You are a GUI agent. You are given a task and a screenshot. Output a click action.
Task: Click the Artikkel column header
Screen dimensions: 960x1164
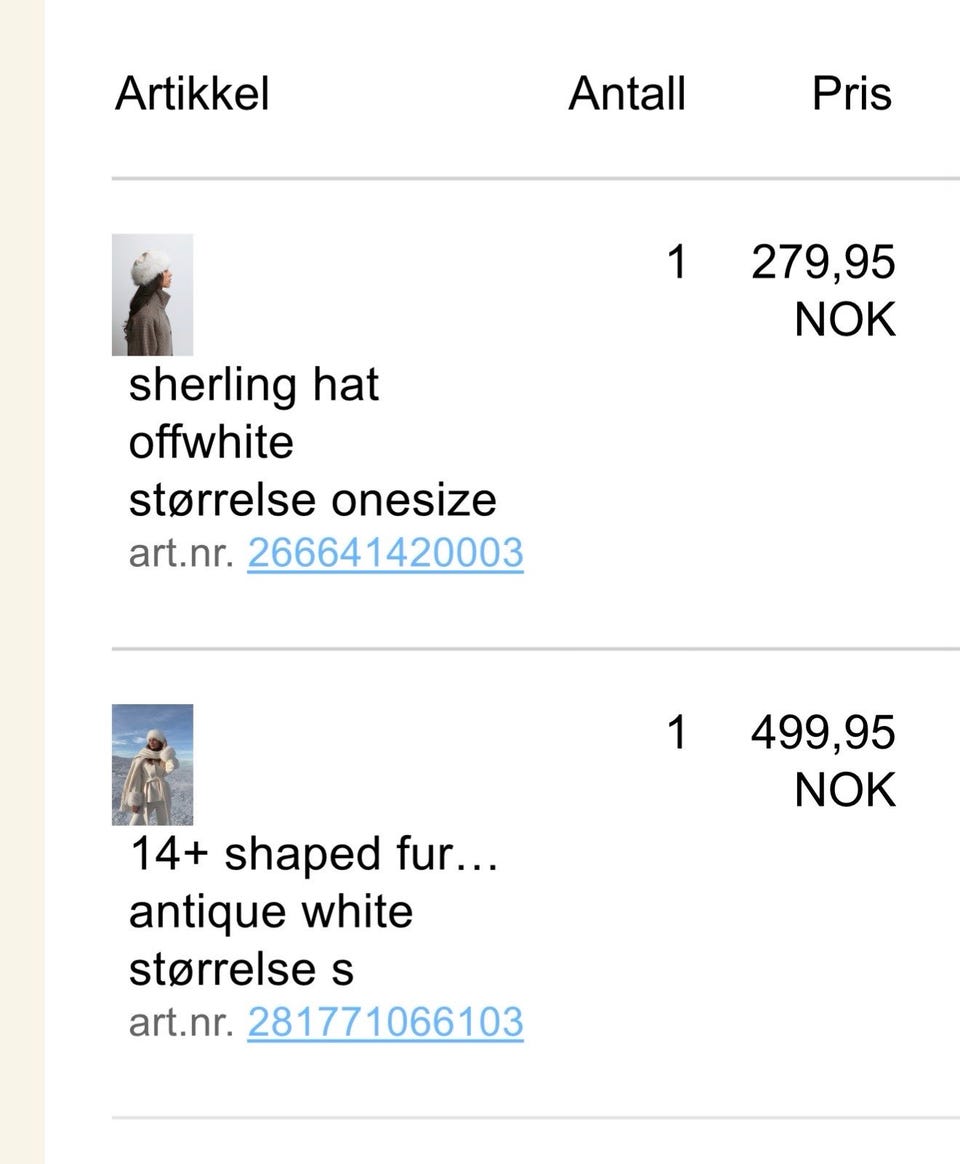[x=192, y=94]
